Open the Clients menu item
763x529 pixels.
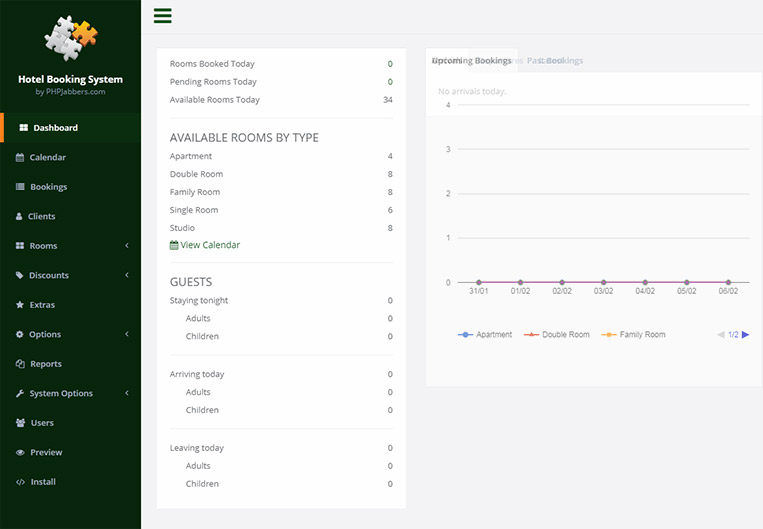pos(71,216)
